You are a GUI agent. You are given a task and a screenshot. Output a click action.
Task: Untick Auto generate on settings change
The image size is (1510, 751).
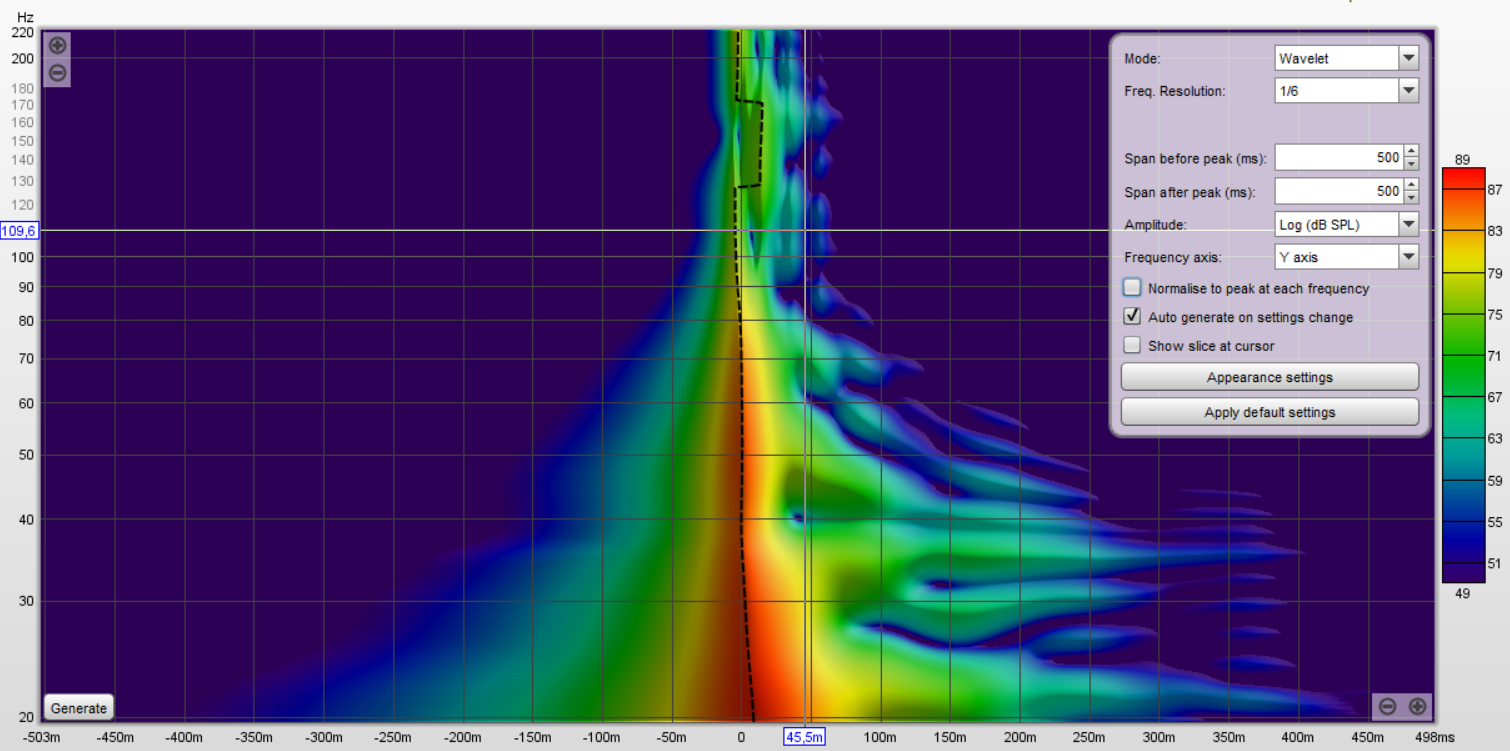(x=1132, y=316)
